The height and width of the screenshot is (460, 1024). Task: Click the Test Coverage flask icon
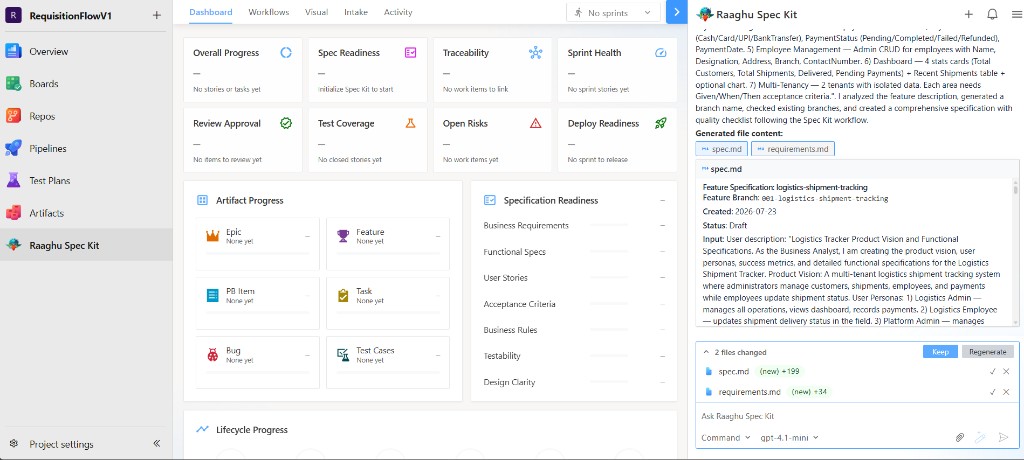[x=410, y=123]
